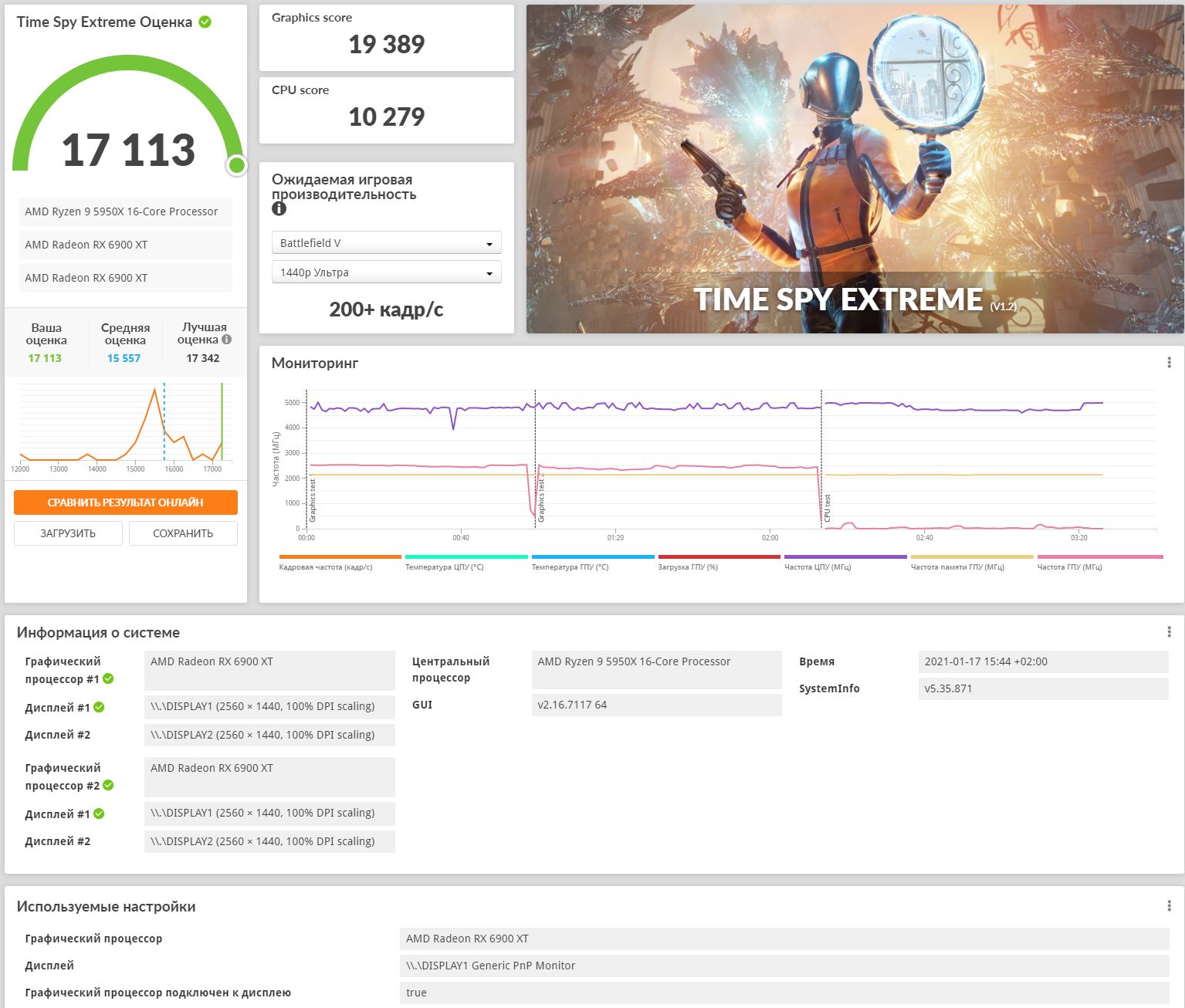Open the three-dot menu of the Мониторинг panel
The height and width of the screenshot is (1008, 1185).
click(1169, 363)
